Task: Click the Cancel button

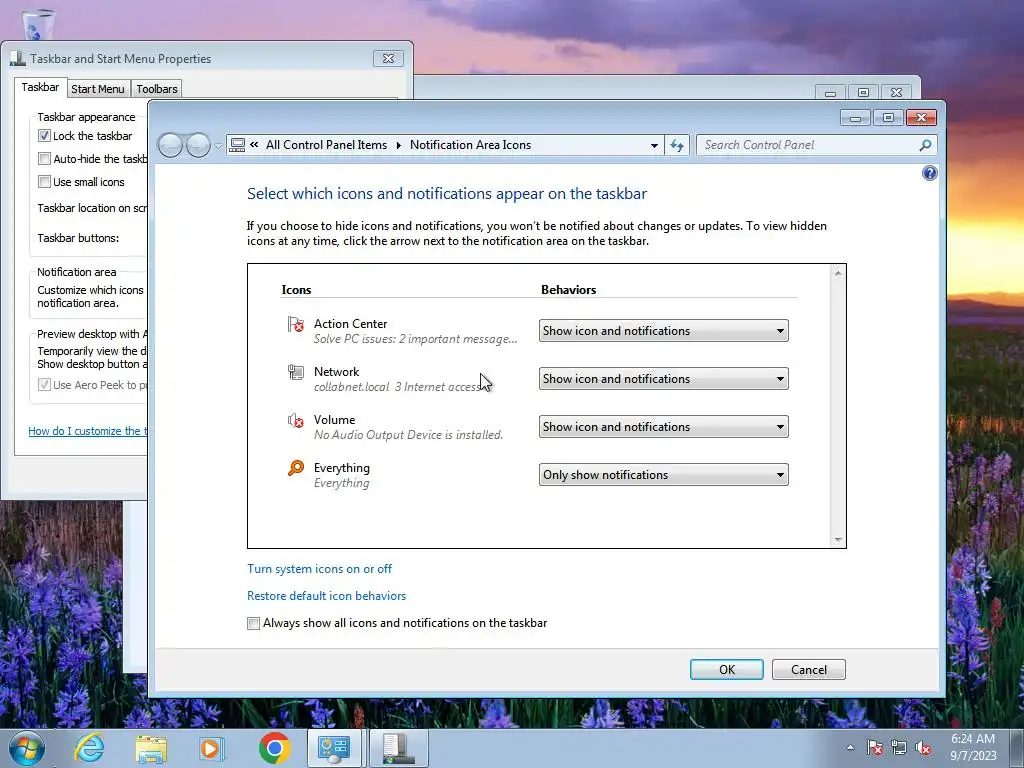Action: (808, 669)
